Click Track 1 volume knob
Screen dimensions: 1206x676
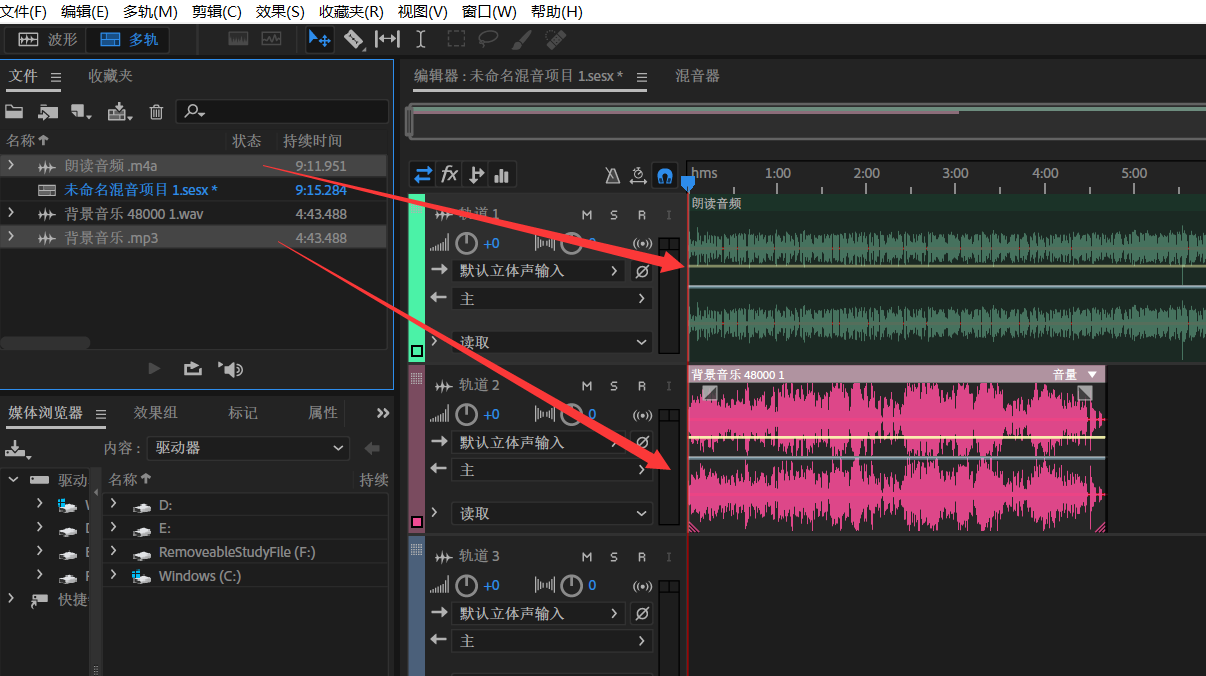coord(467,243)
